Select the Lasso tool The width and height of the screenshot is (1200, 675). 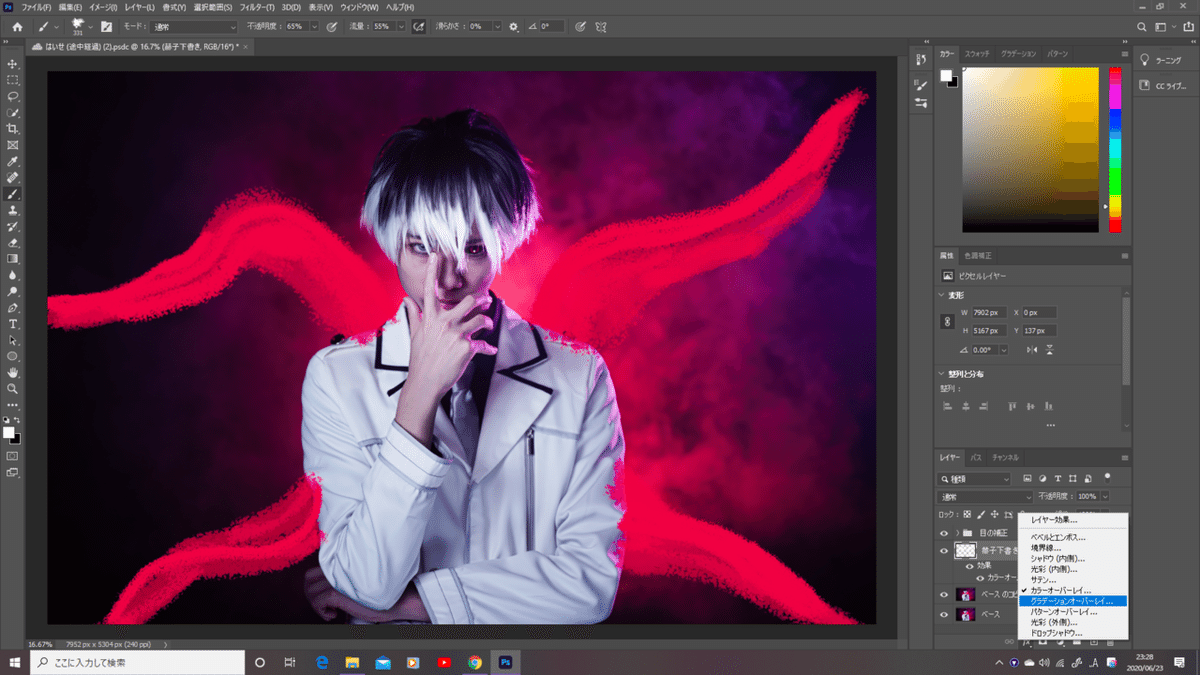13,96
